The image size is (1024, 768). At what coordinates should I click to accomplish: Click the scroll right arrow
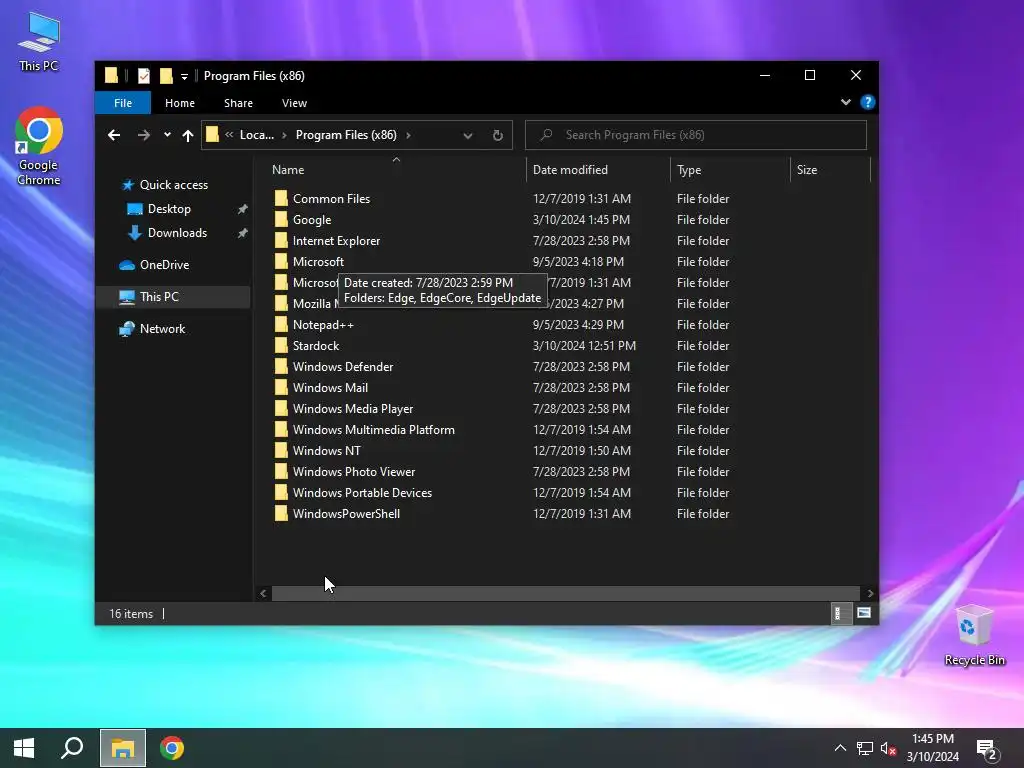pyautogui.click(x=870, y=593)
